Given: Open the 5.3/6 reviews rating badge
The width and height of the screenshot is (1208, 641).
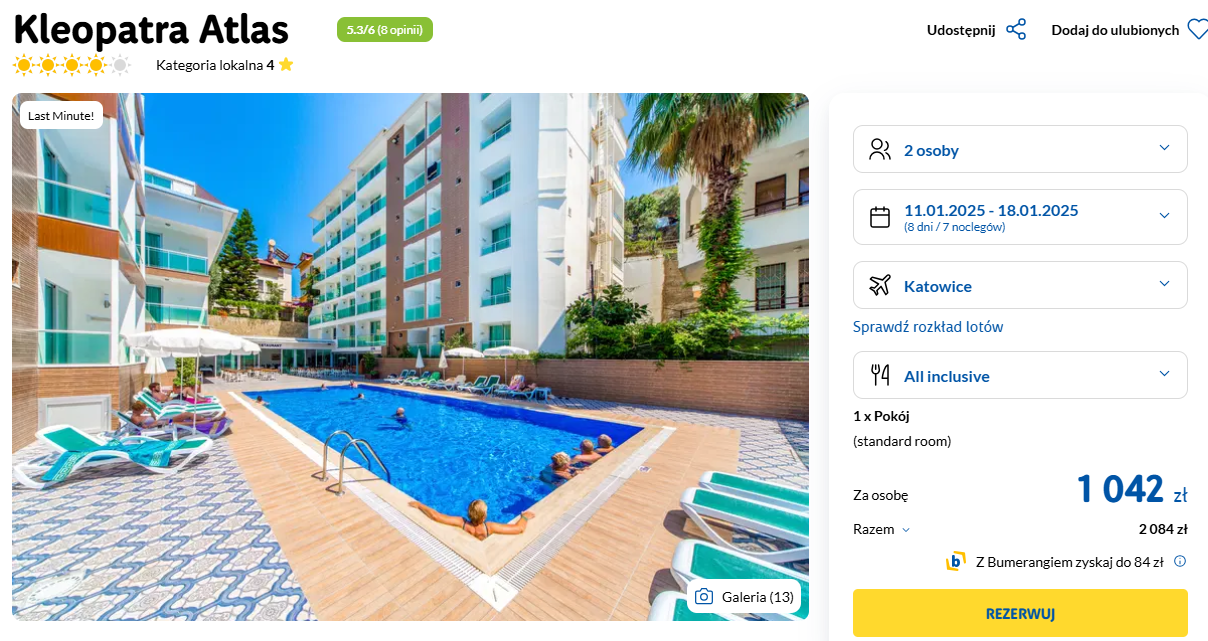Looking at the screenshot, I should [x=385, y=30].
